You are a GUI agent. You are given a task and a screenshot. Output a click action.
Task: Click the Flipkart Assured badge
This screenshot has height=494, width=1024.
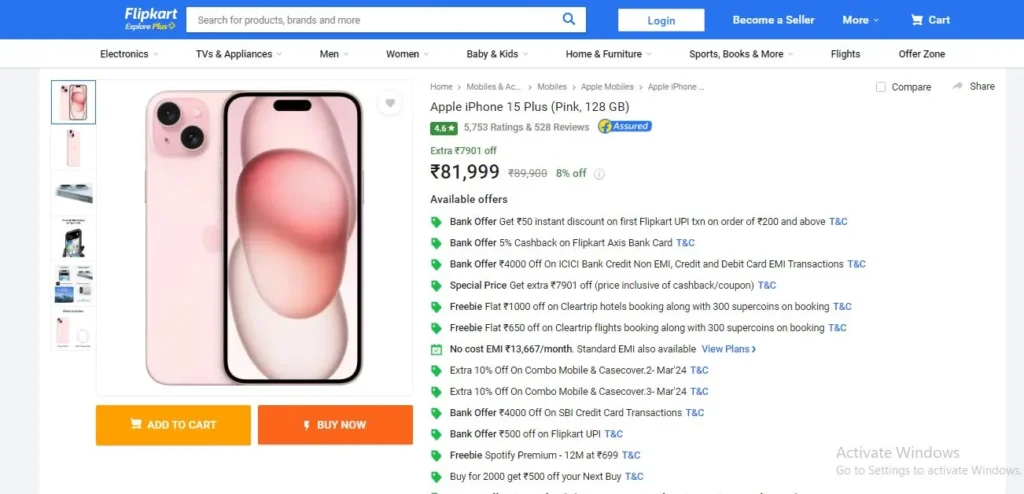(x=625, y=126)
